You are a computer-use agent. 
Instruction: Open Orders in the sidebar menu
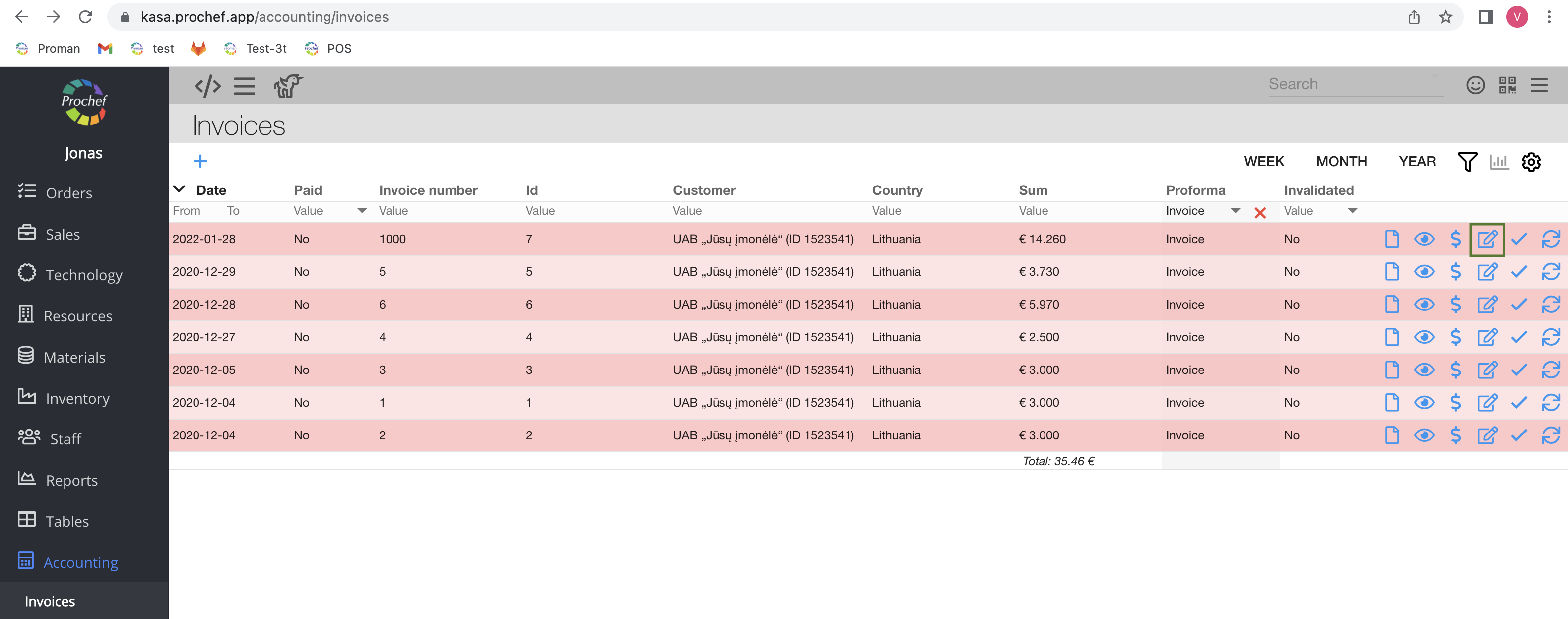69,193
